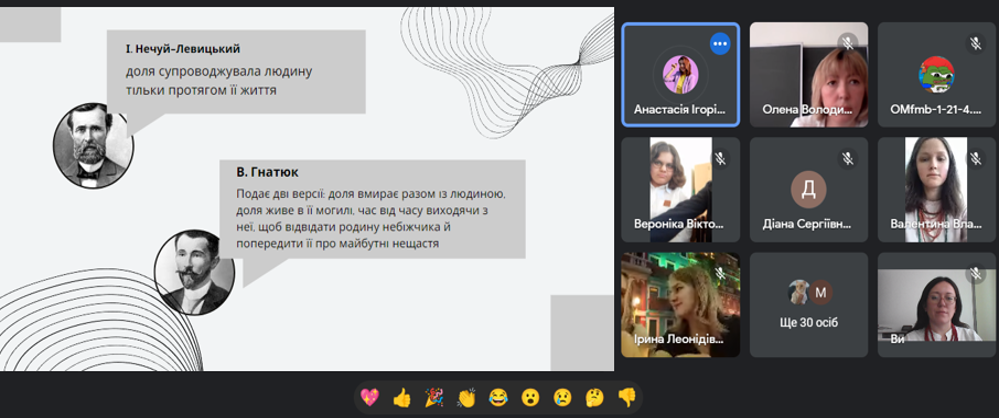Send the thumbs down reaction
The image size is (999, 418).
click(627, 398)
